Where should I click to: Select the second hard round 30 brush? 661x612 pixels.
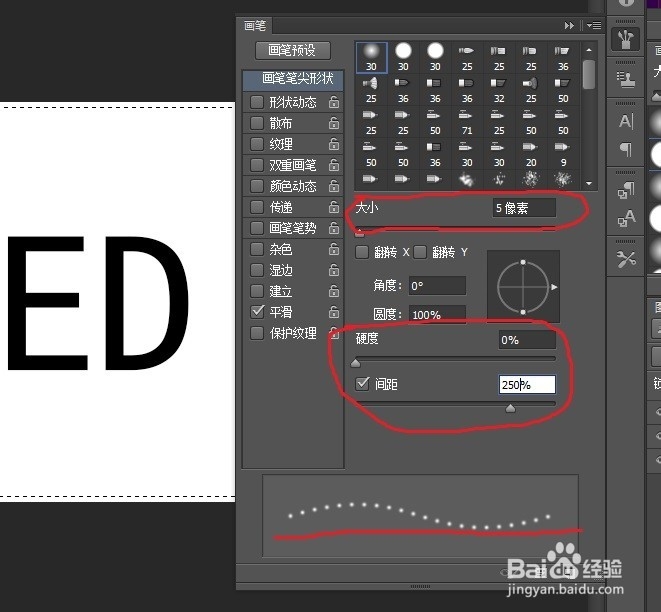tap(435, 57)
